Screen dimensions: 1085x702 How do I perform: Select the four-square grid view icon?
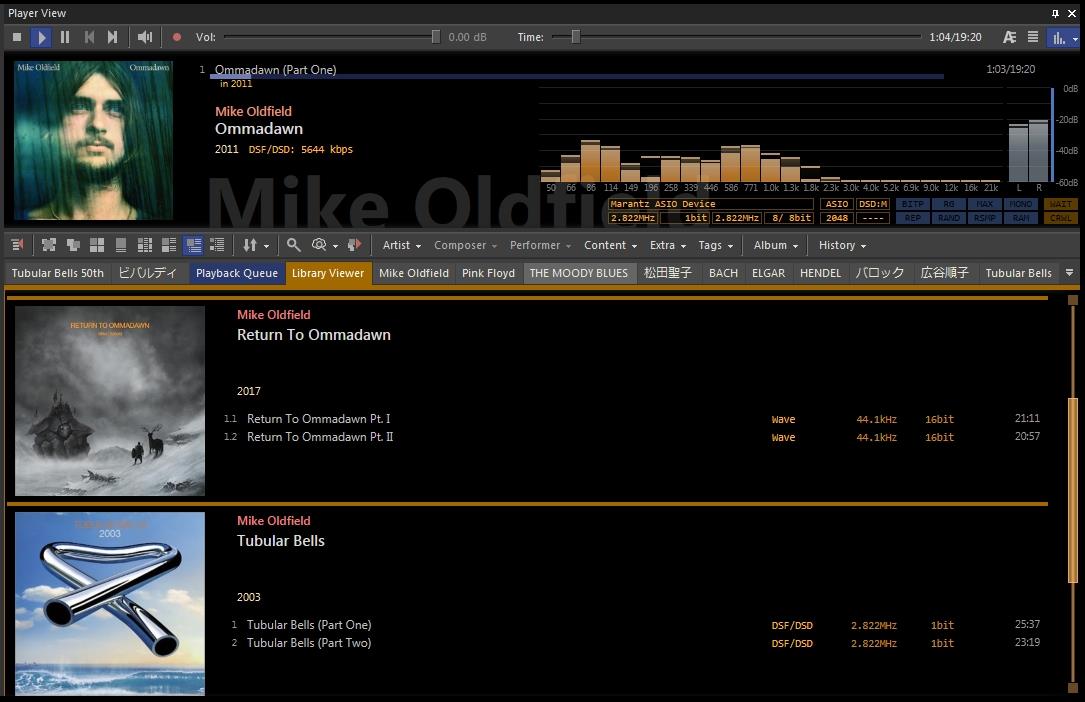pos(97,245)
